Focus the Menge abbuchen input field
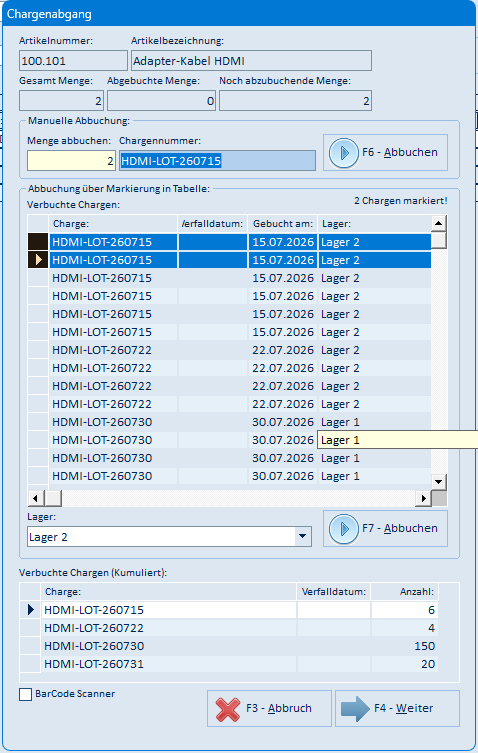478x753 pixels. coord(71,161)
